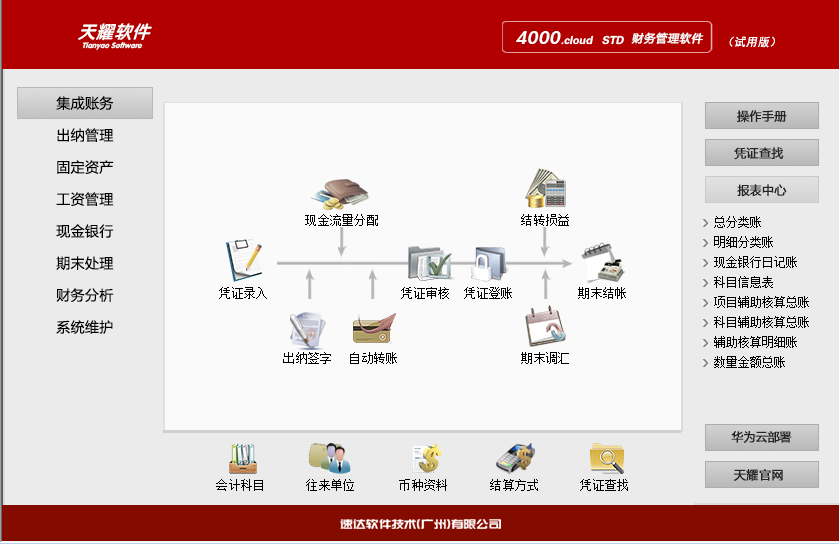
Task: Click the 操作手册 button
Action: [x=761, y=116]
